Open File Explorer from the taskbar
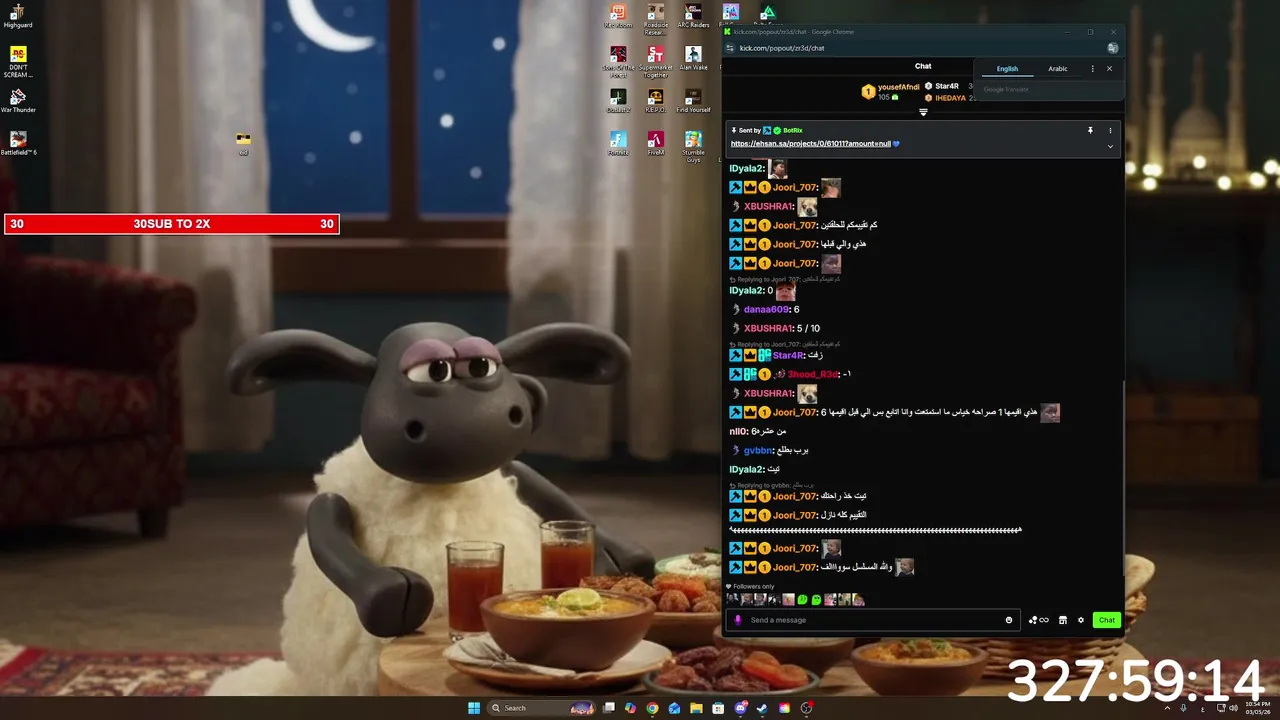Image resolution: width=1280 pixels, height=720 pixels. tap(696, 708)
